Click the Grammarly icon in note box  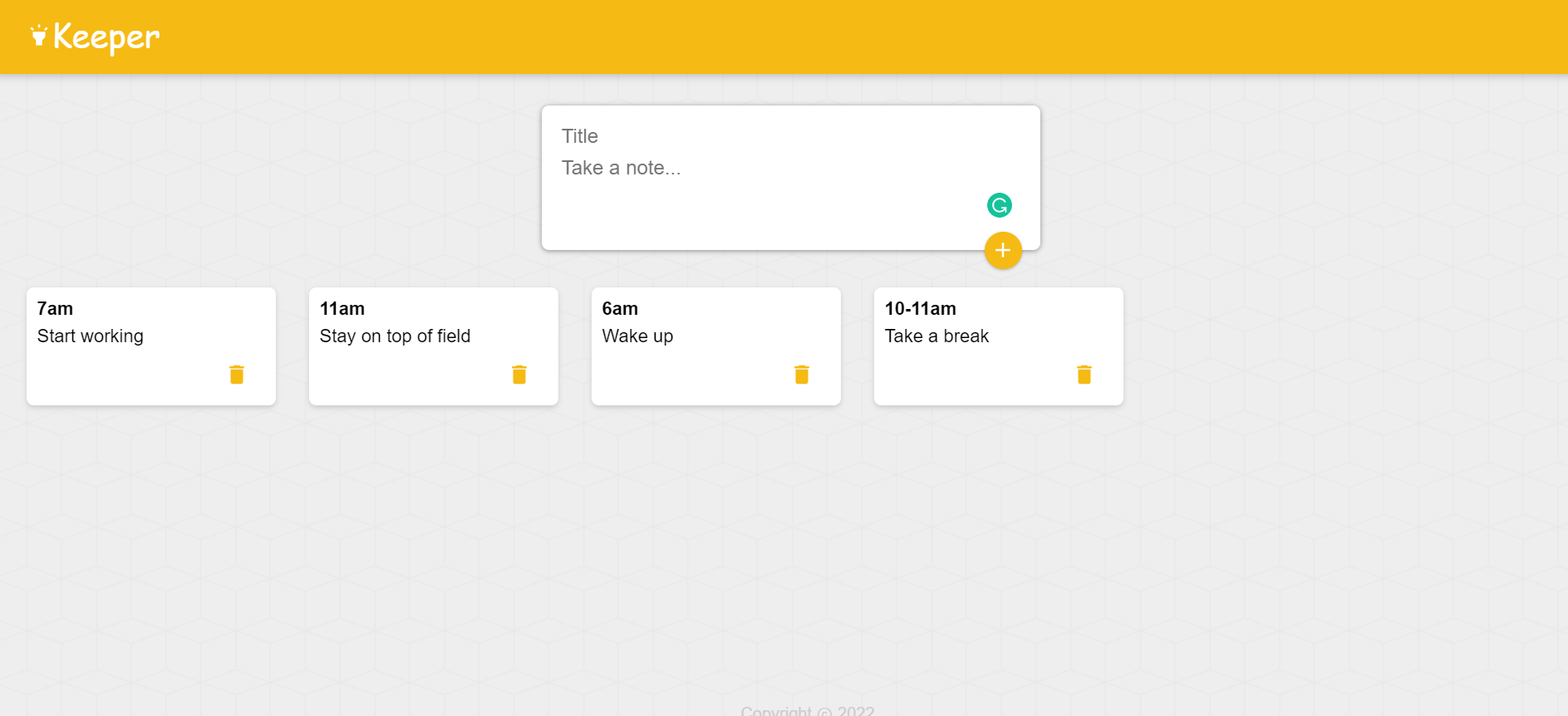[x=999, y=205]
